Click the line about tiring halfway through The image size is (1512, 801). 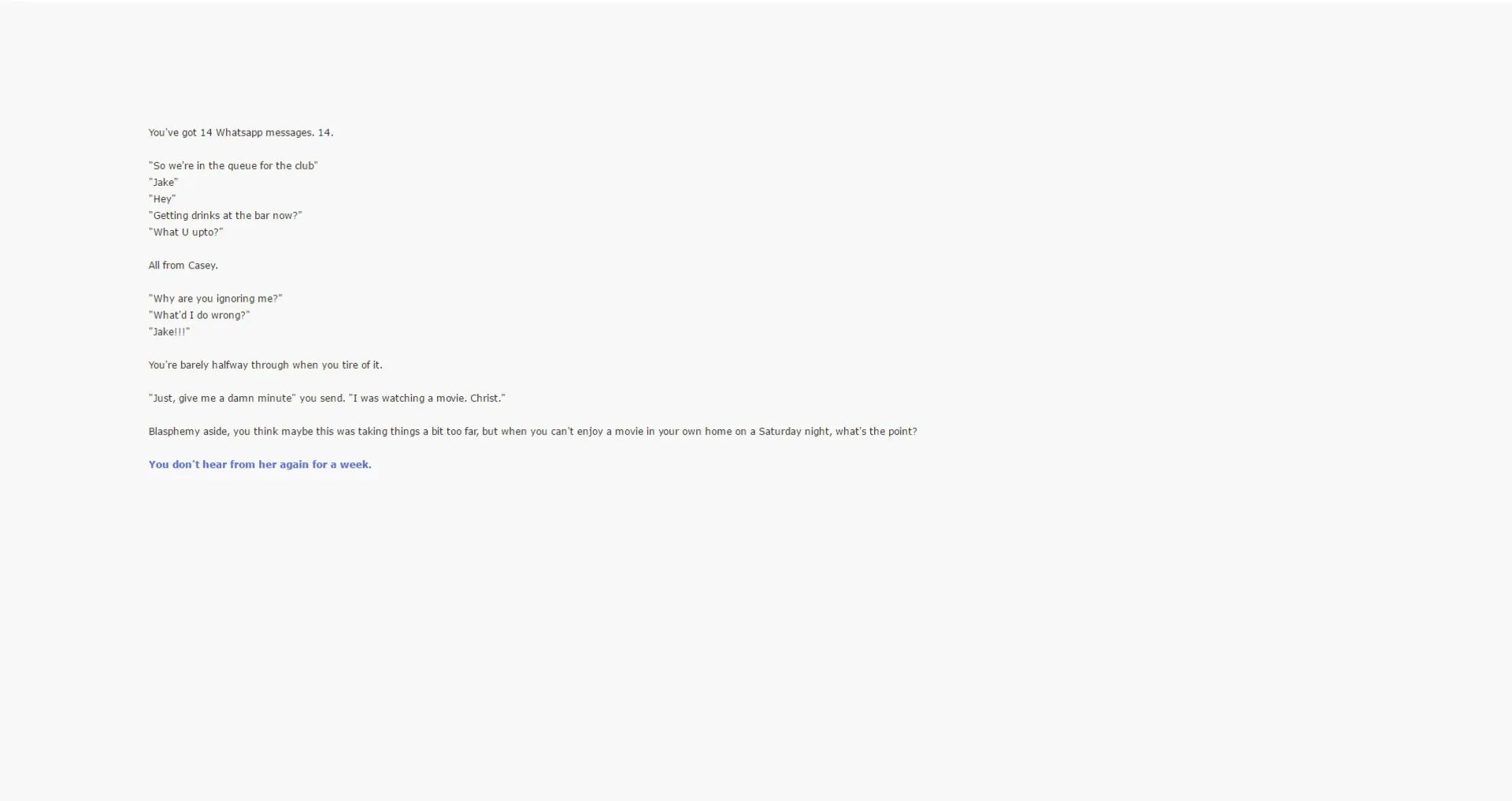point(265,365)
